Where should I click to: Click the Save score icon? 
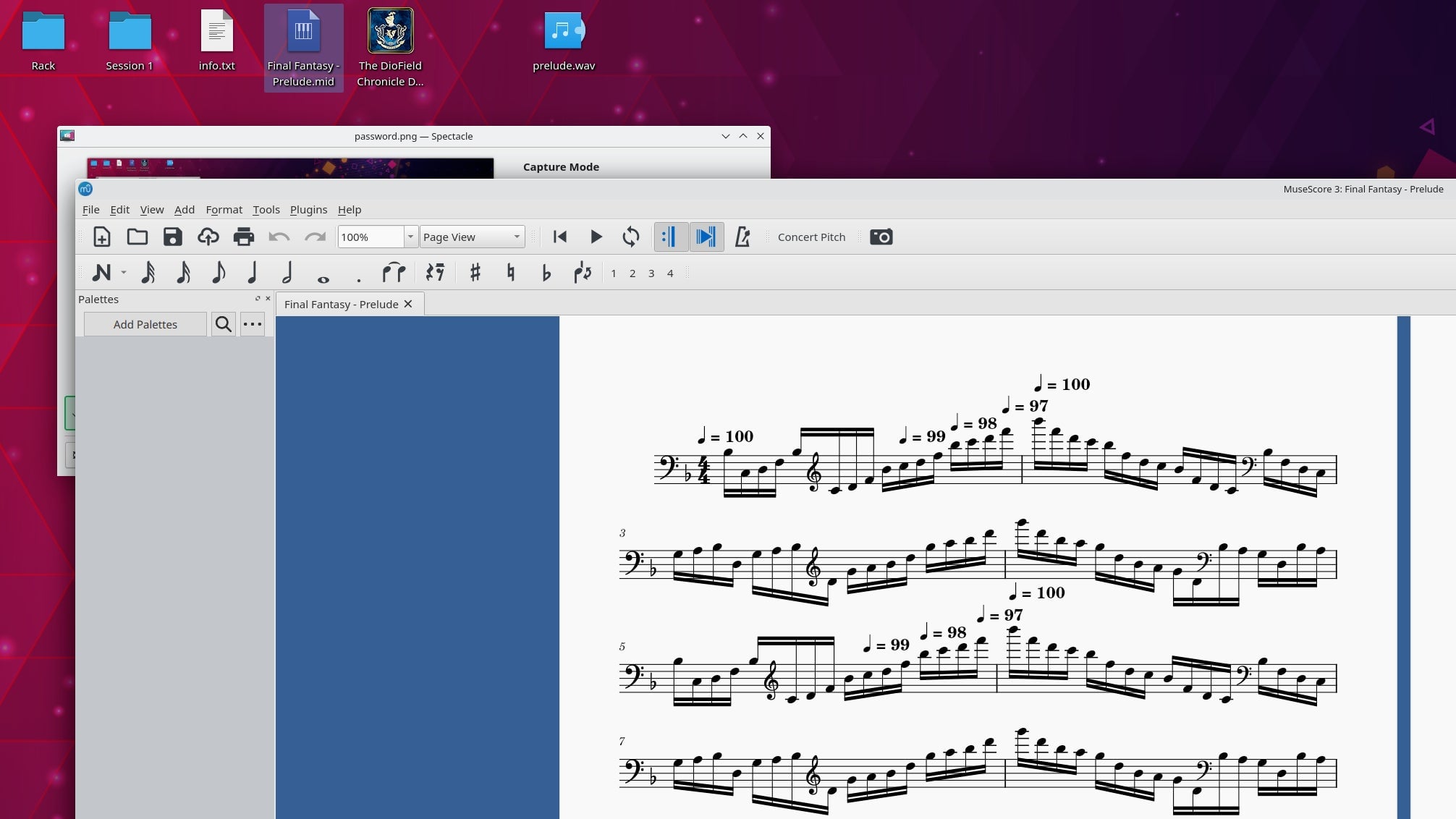(172, 237)
